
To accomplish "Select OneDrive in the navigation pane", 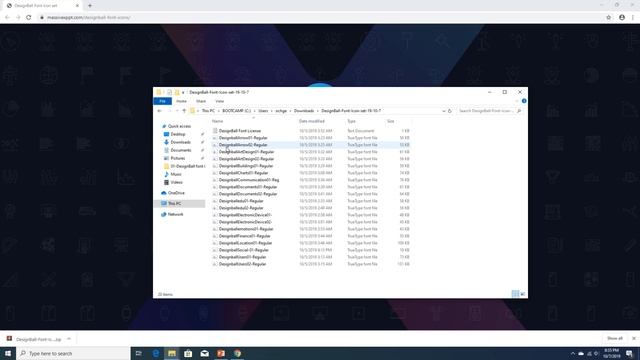I will 176,193.
